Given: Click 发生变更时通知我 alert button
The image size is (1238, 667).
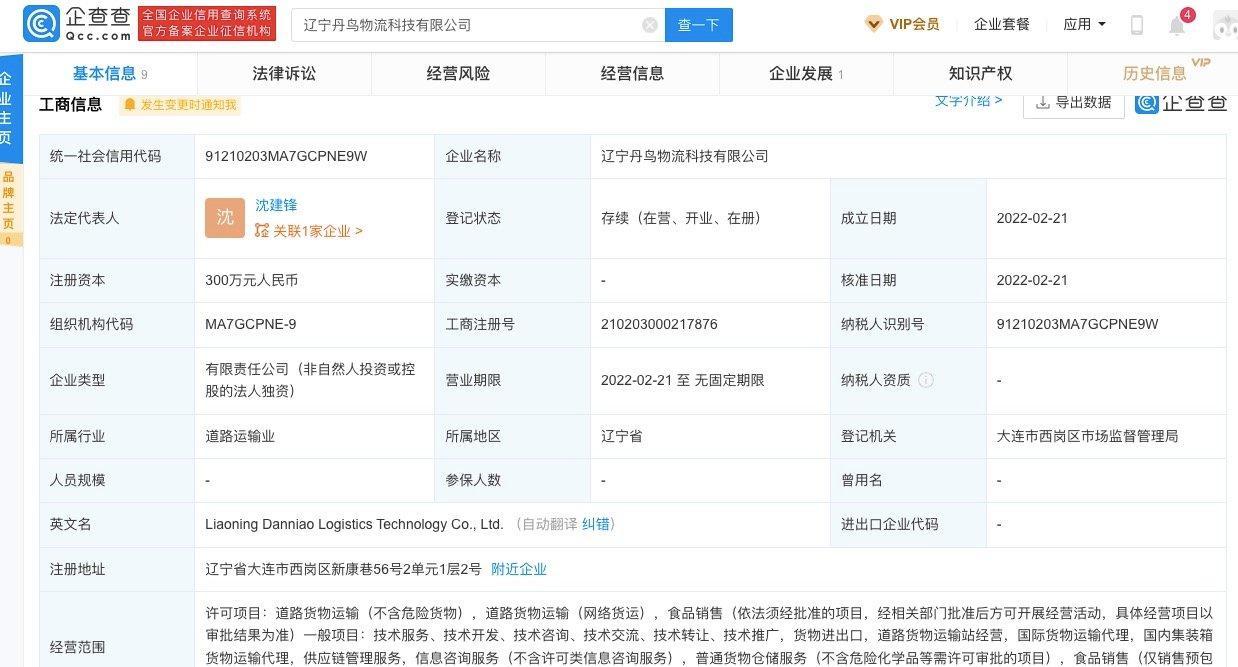Looking at the screenshot, I should (x=180, y=104).
